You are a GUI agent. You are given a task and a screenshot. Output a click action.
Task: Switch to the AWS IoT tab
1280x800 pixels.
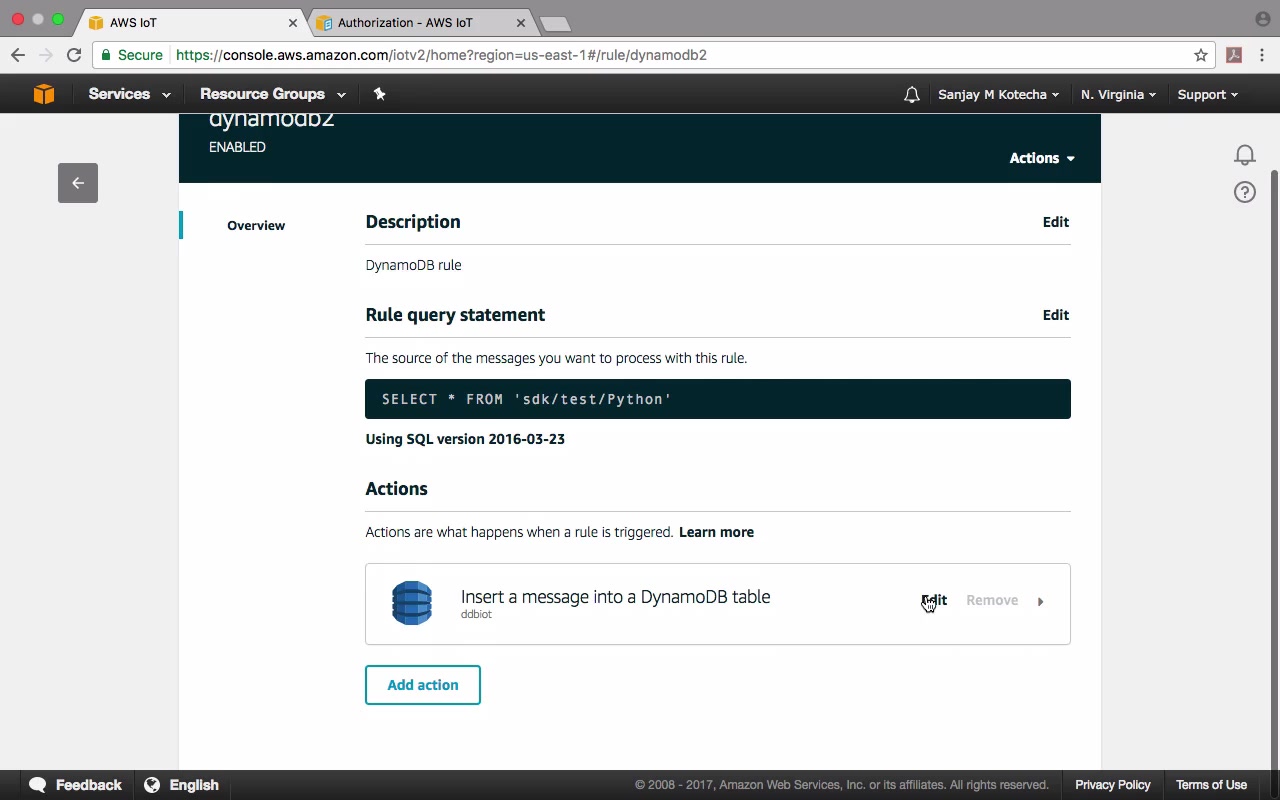coord(192,23)
